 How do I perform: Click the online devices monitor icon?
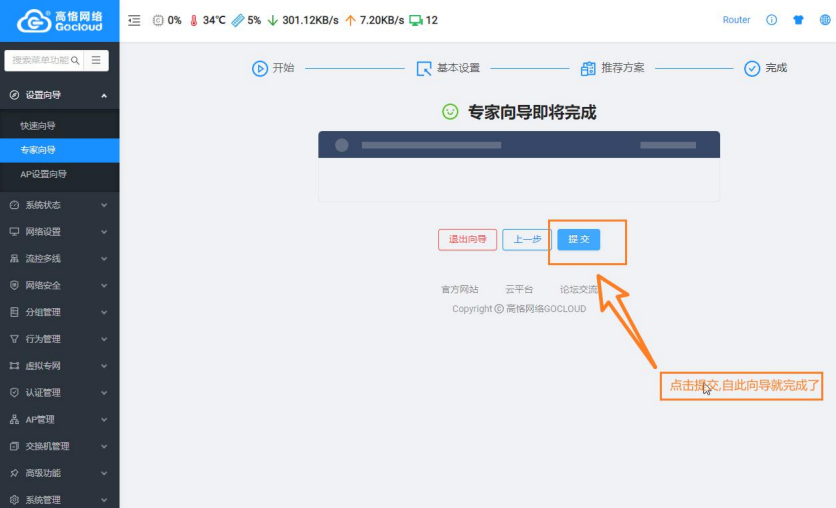pos(416,20)
